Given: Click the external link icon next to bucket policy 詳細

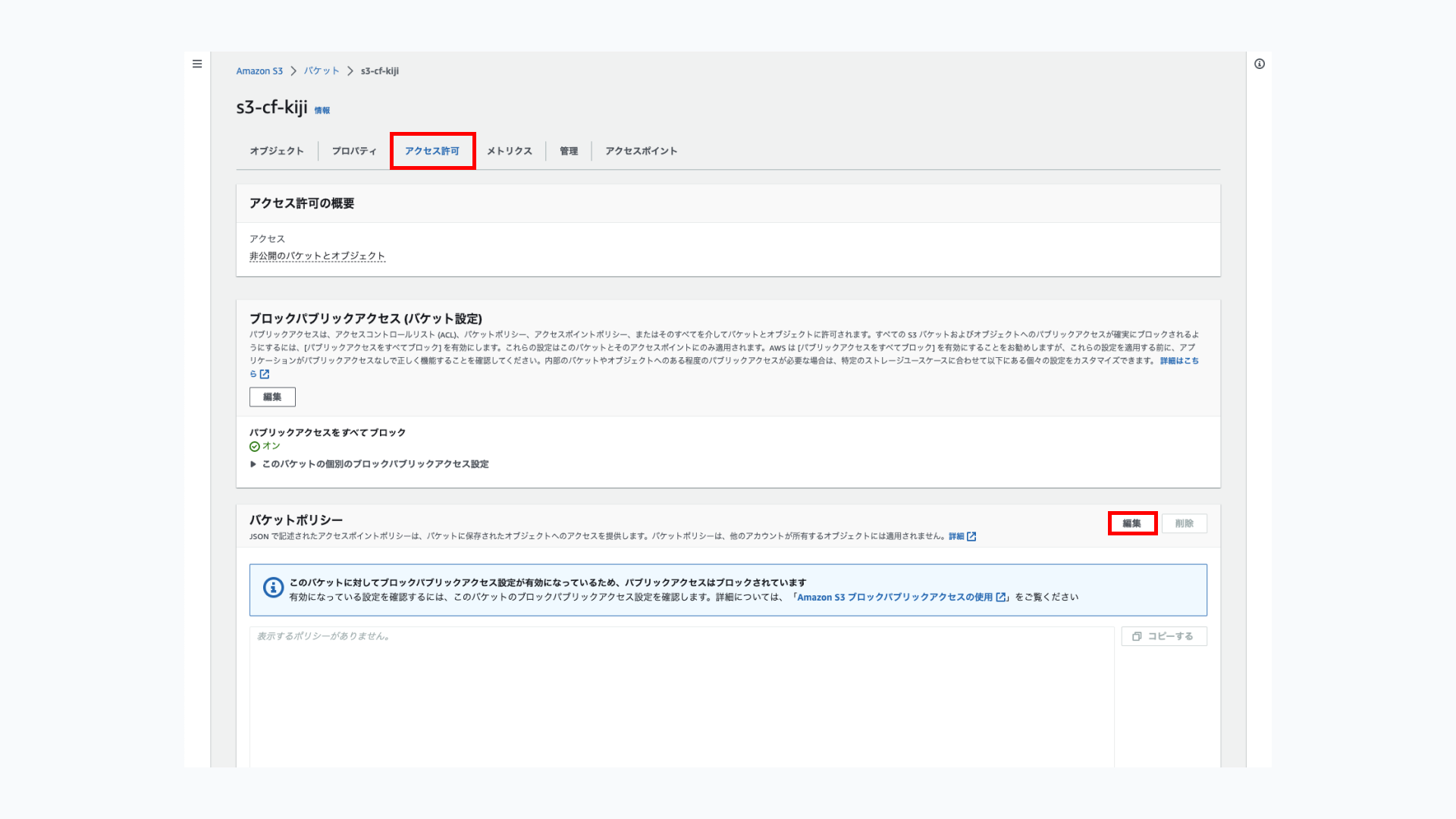Looking at the screenshot, I should pos(971,536).
